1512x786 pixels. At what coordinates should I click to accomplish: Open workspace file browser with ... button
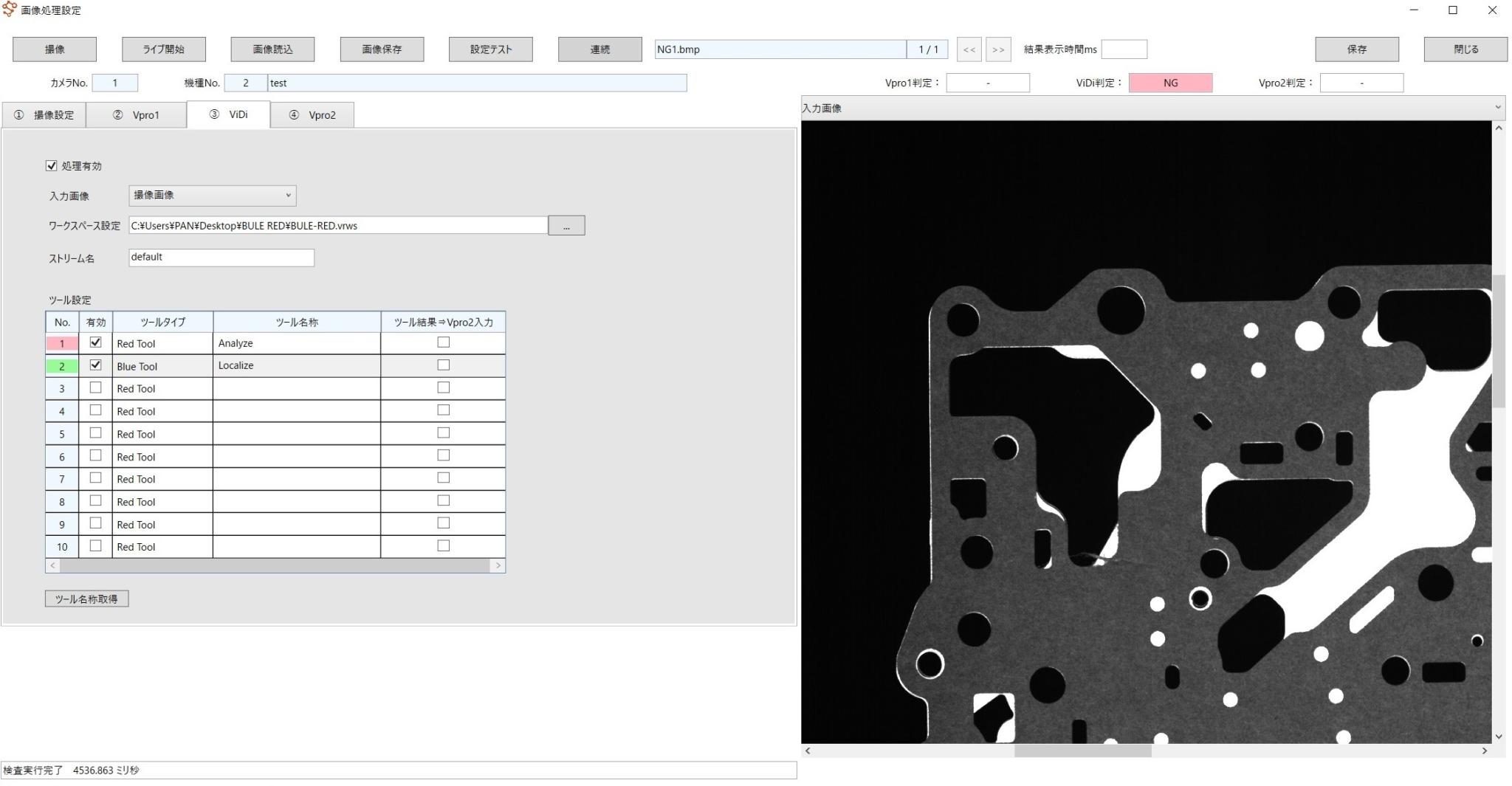[566, 225]
